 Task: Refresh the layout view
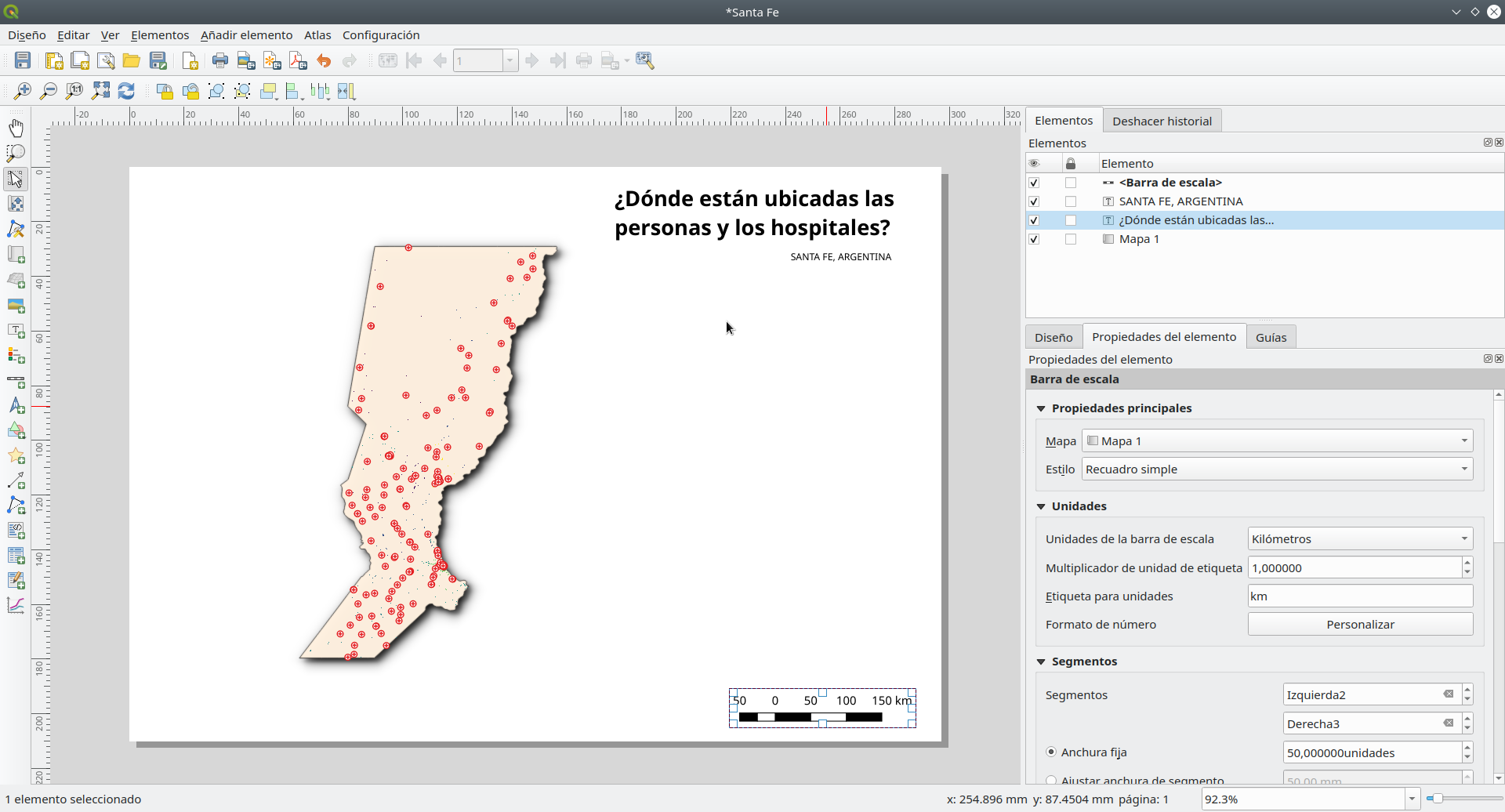pos(126,91)
